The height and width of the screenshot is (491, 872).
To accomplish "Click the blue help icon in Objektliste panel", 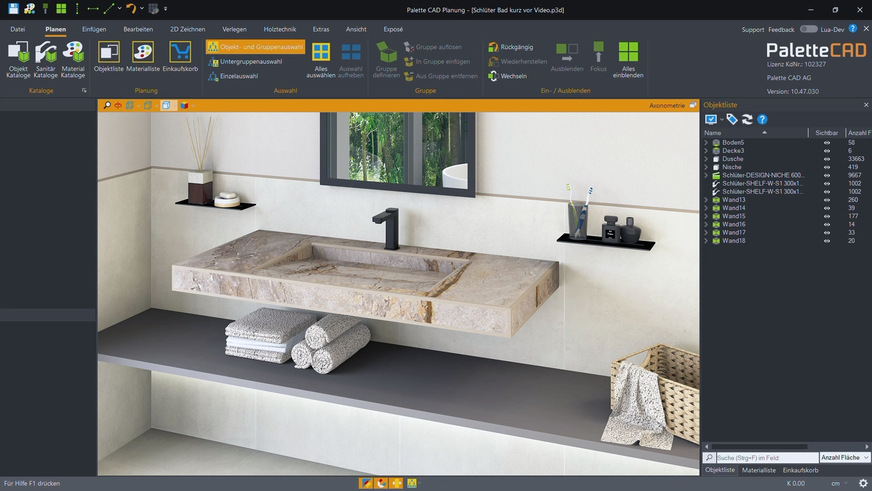I will point(762,119).
